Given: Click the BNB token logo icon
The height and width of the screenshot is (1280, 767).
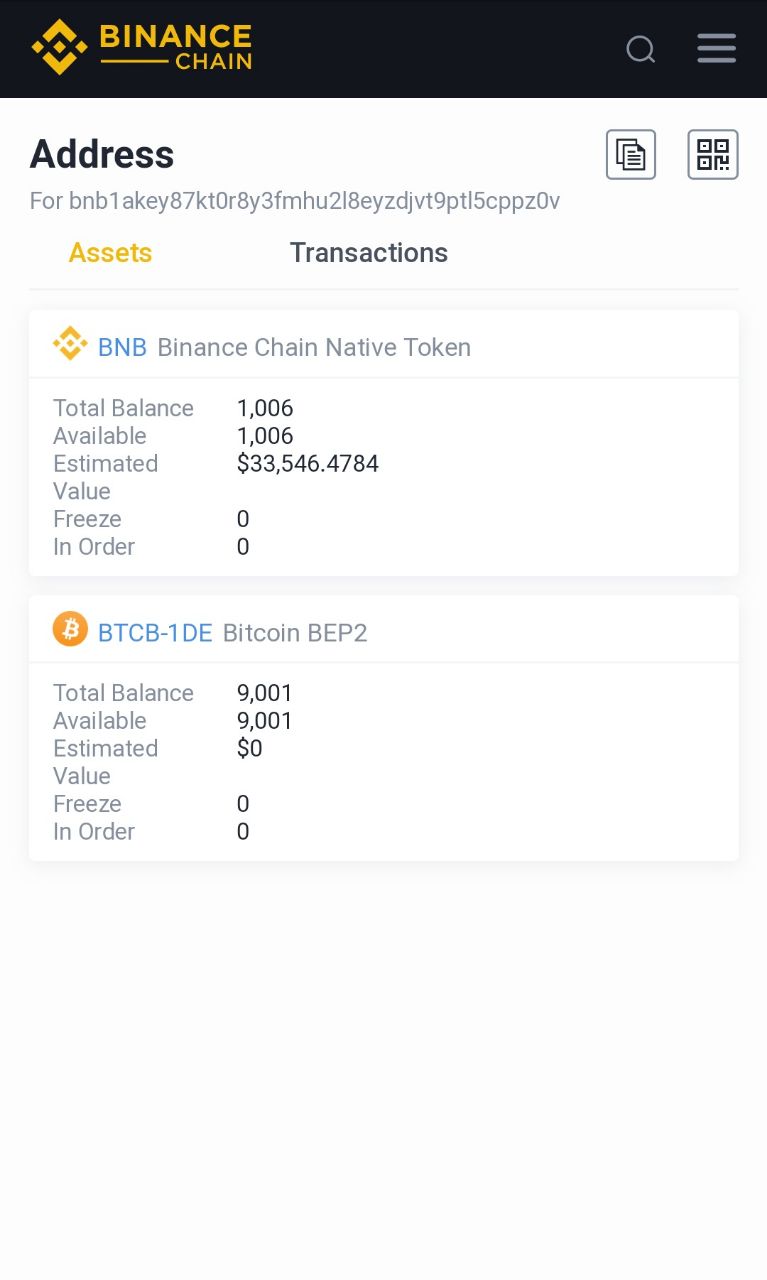Looking at the screenshot, I should (70, 344).
